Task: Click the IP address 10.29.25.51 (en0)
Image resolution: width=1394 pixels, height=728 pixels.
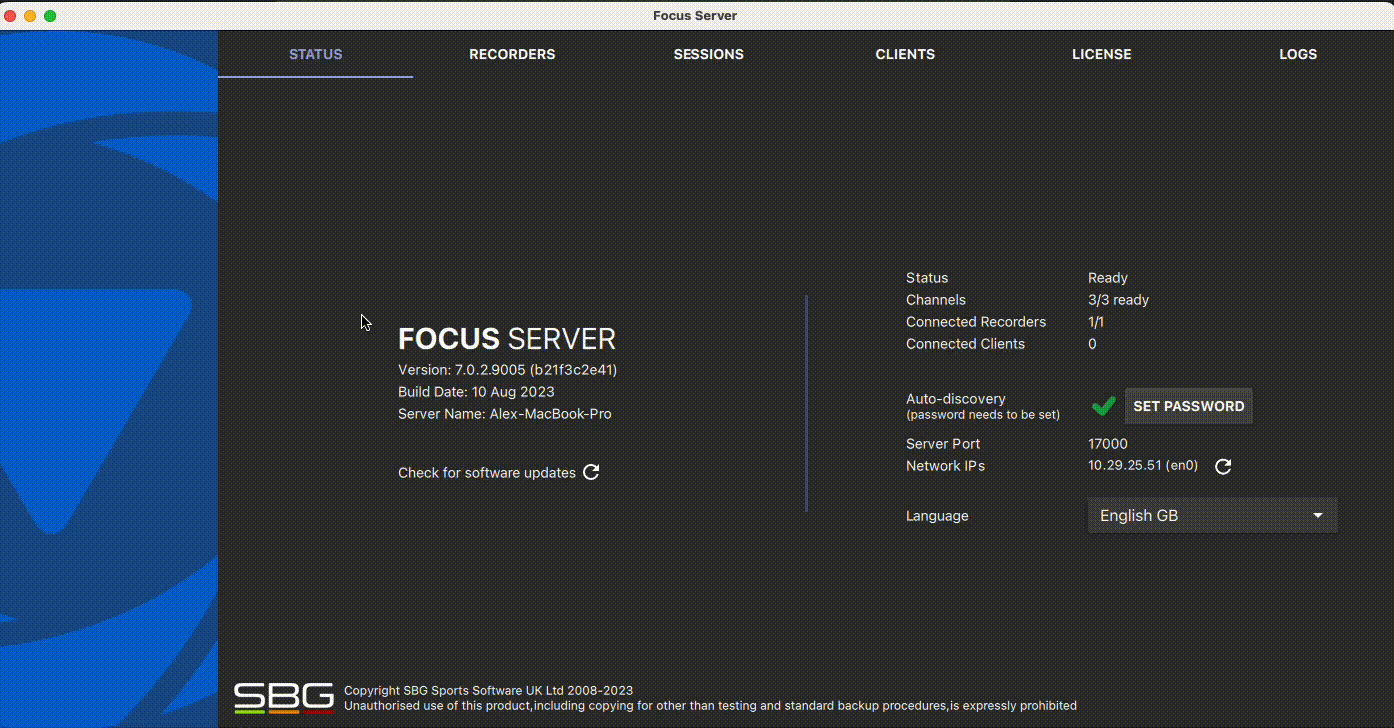Action: (x=1143, y=466)
